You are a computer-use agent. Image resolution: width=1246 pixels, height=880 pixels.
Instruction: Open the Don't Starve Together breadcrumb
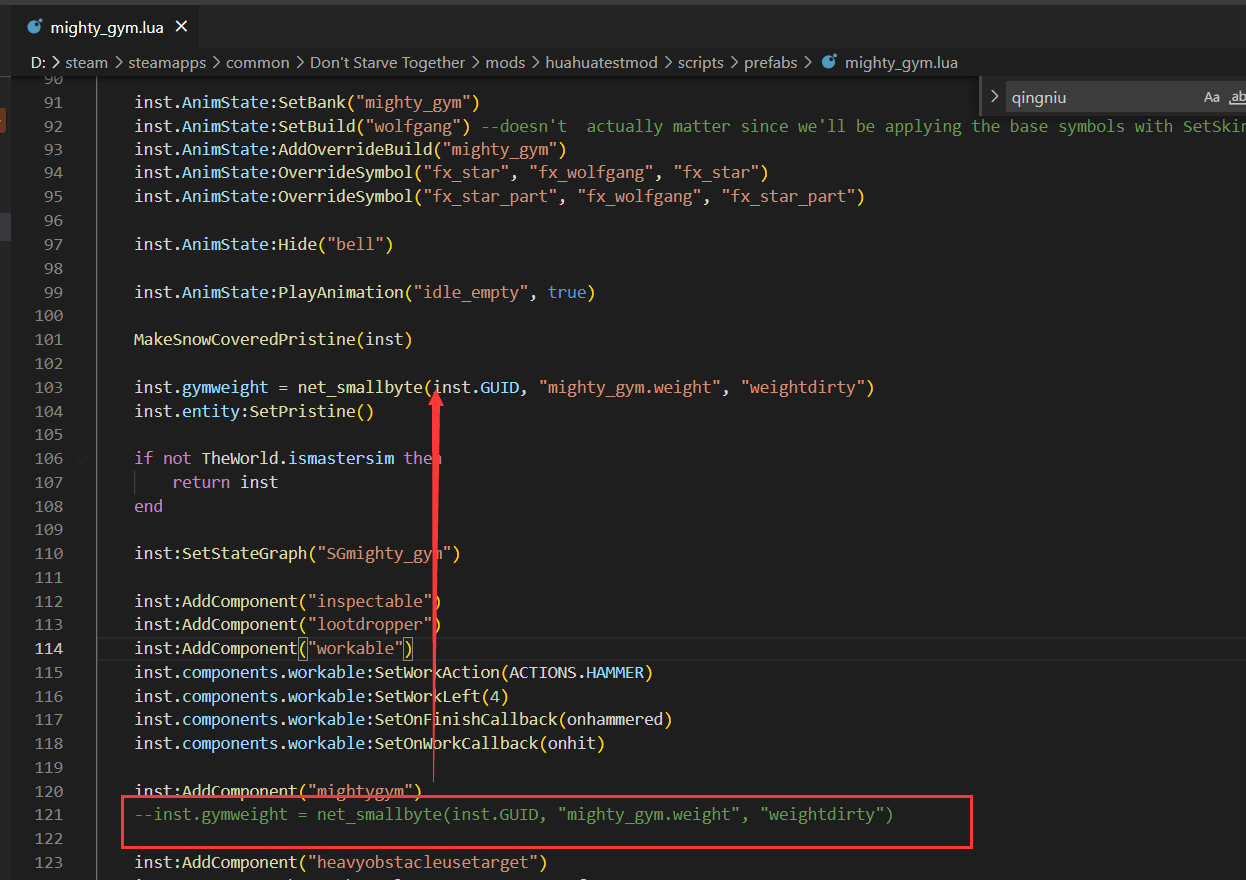tap(387, 62)
